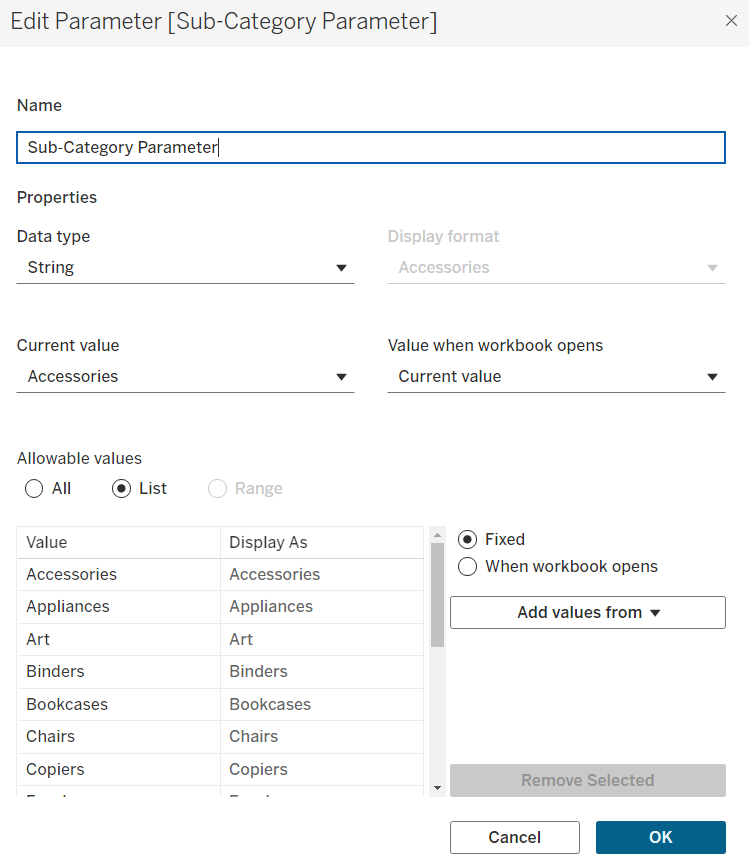This screenshot has width=749, height=866.
Task: Select Accessories in the Value column
Action: tap(72, 575)
